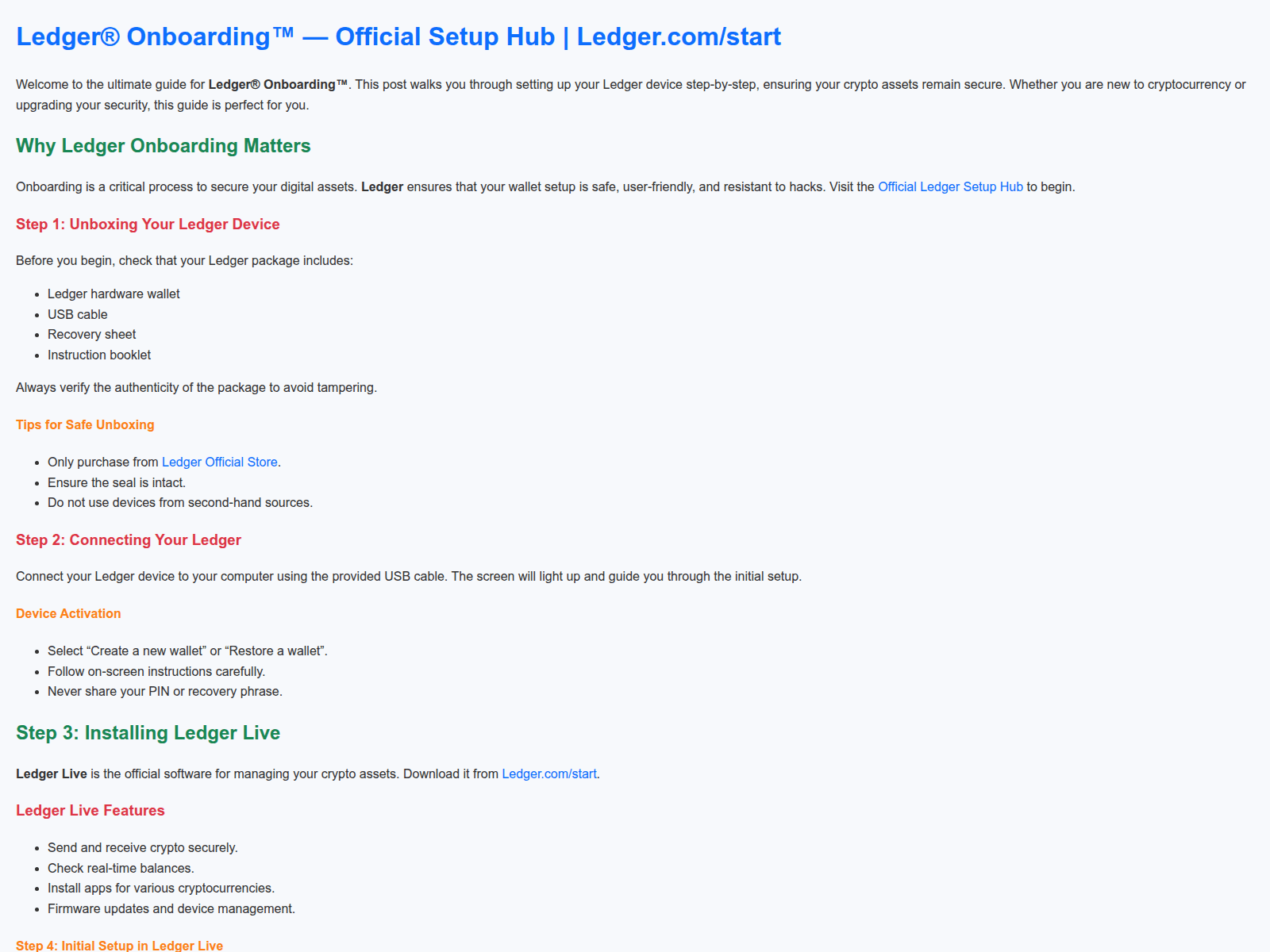Click the 'Connect your Ledger device' paragraph
The image size is (1270, 952).
(x=409, y=576)
